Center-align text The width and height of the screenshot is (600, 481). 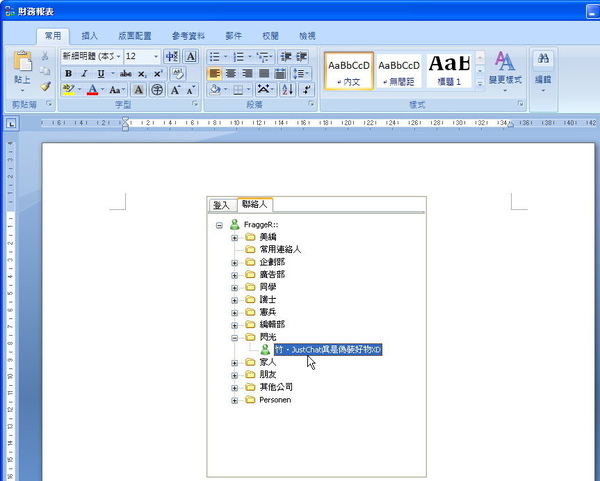point(231,73)
